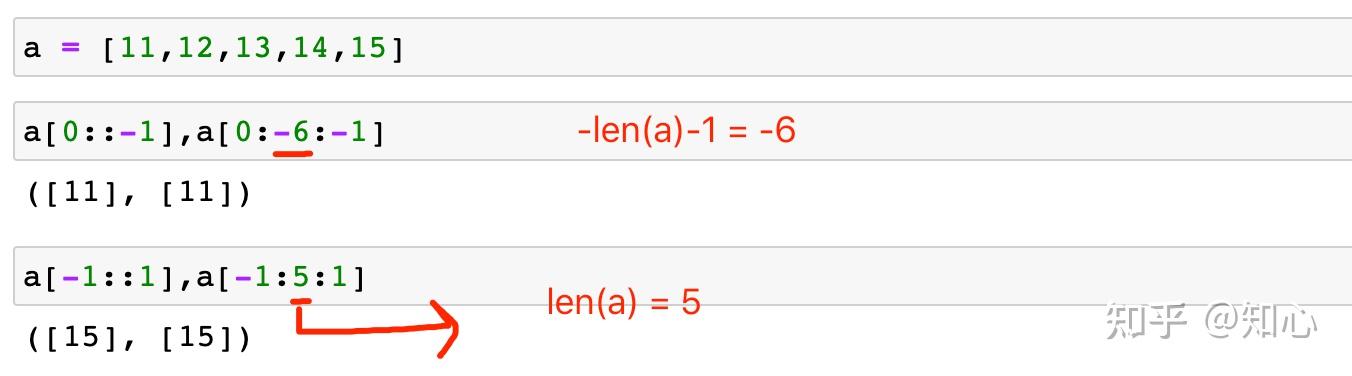
Task: Click the a[-1:5:1] expression
Action: pos(281,276)
